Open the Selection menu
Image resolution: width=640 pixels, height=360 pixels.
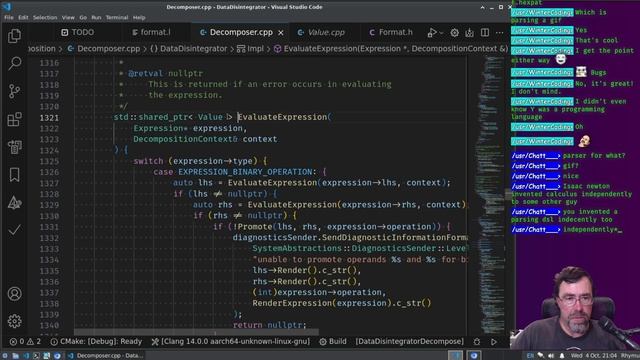pos(45,18)
